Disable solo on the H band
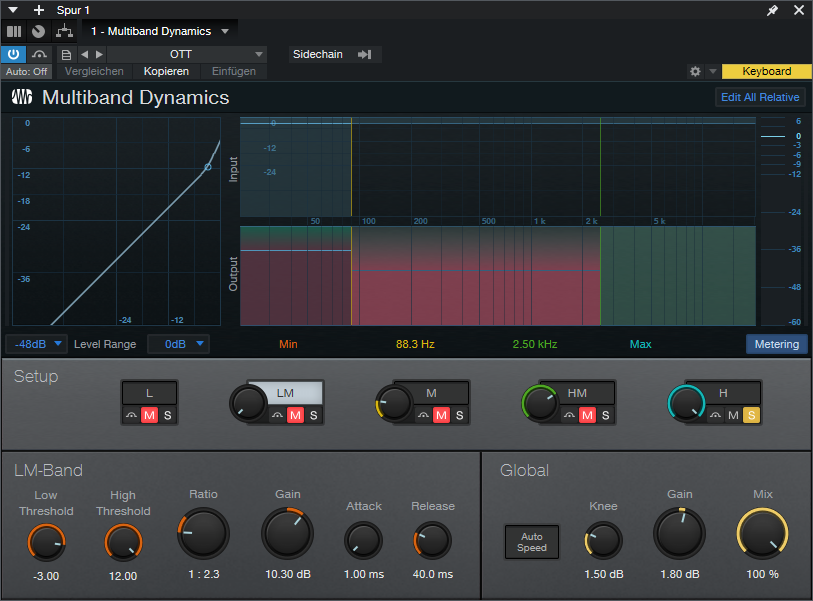The width and height of the screenshot is (813, 601). (x=750, y=415)
